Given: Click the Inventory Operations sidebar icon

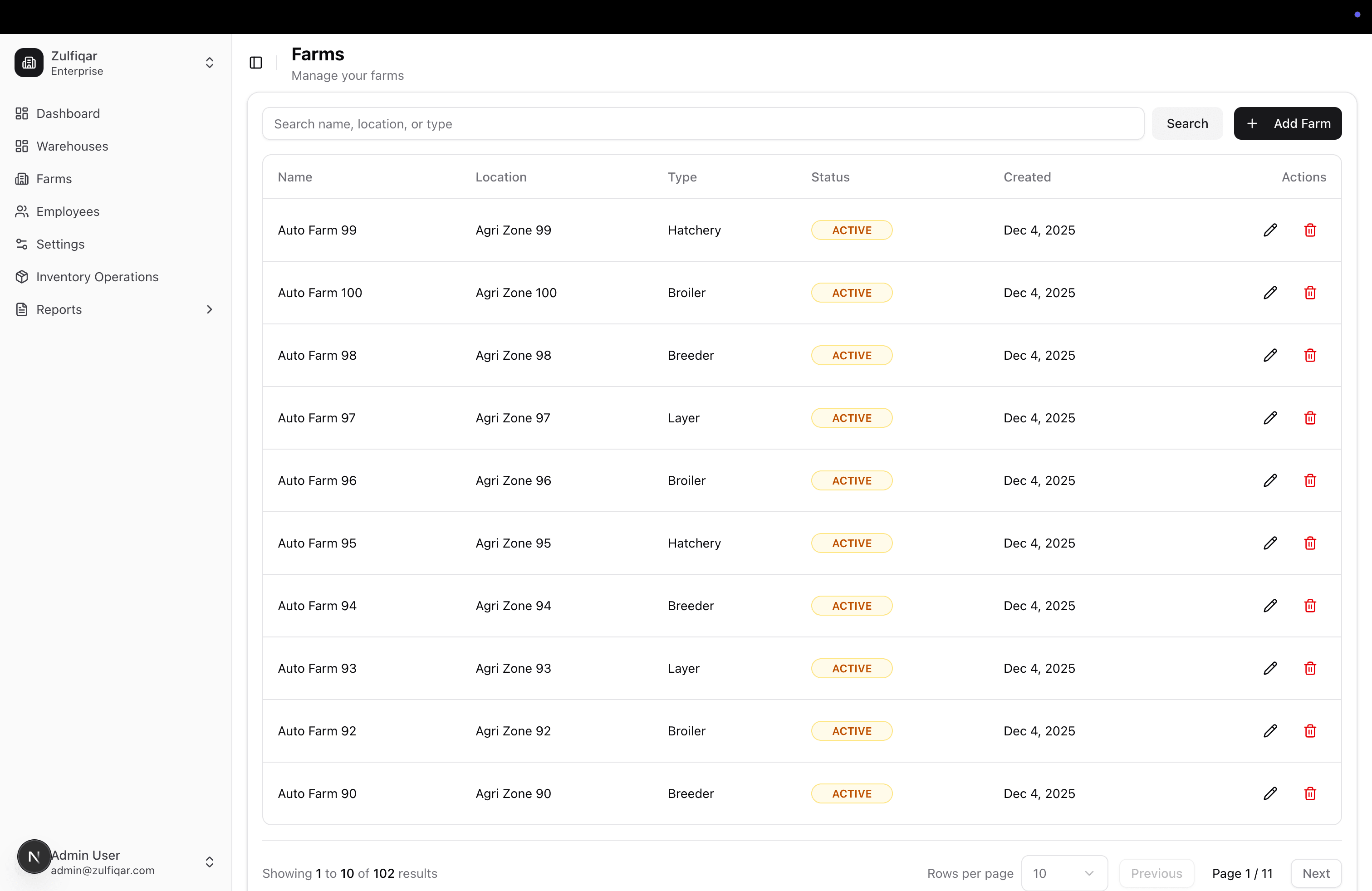Looking at the screenshot, I should (22, 277).
